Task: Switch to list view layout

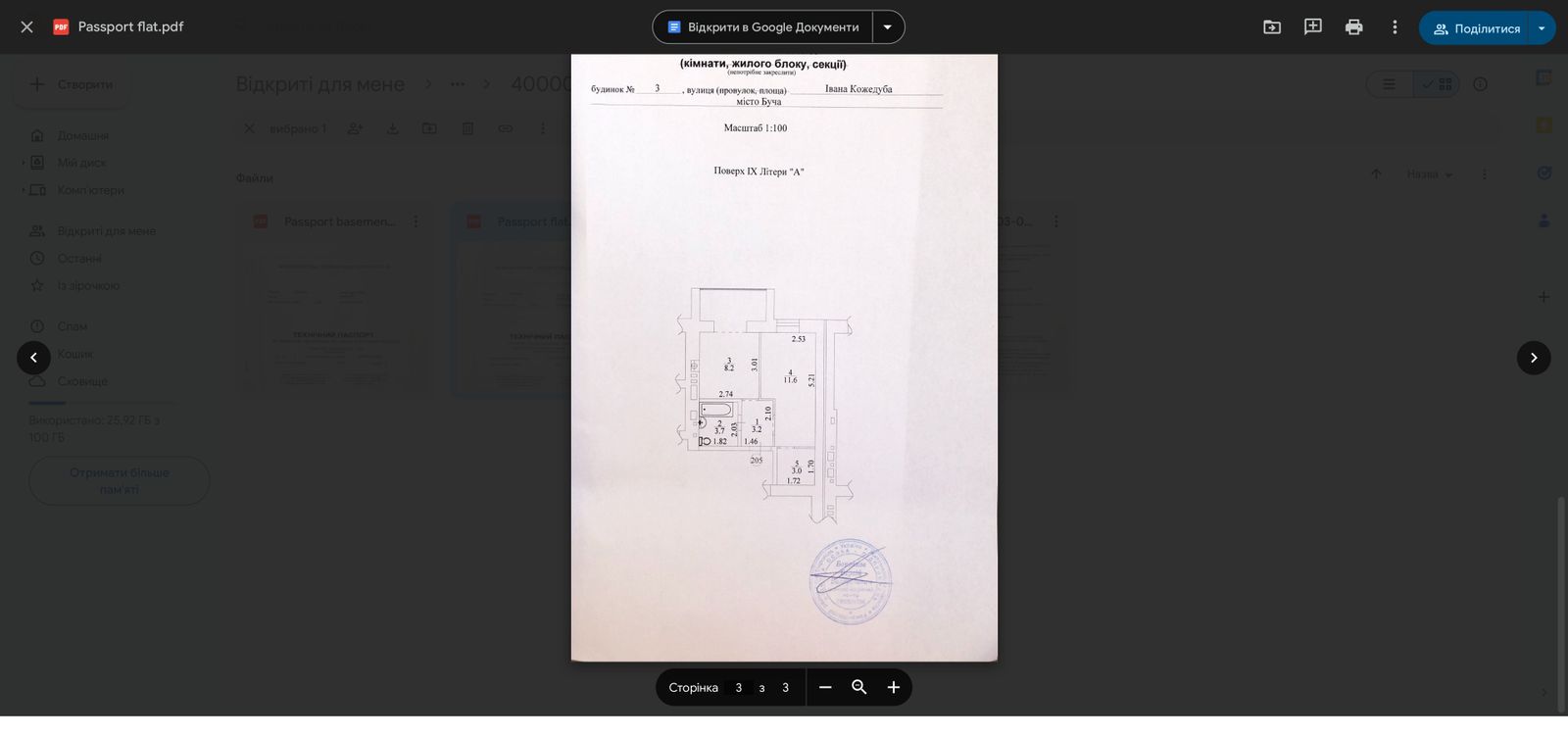Action: (1390, 84)
